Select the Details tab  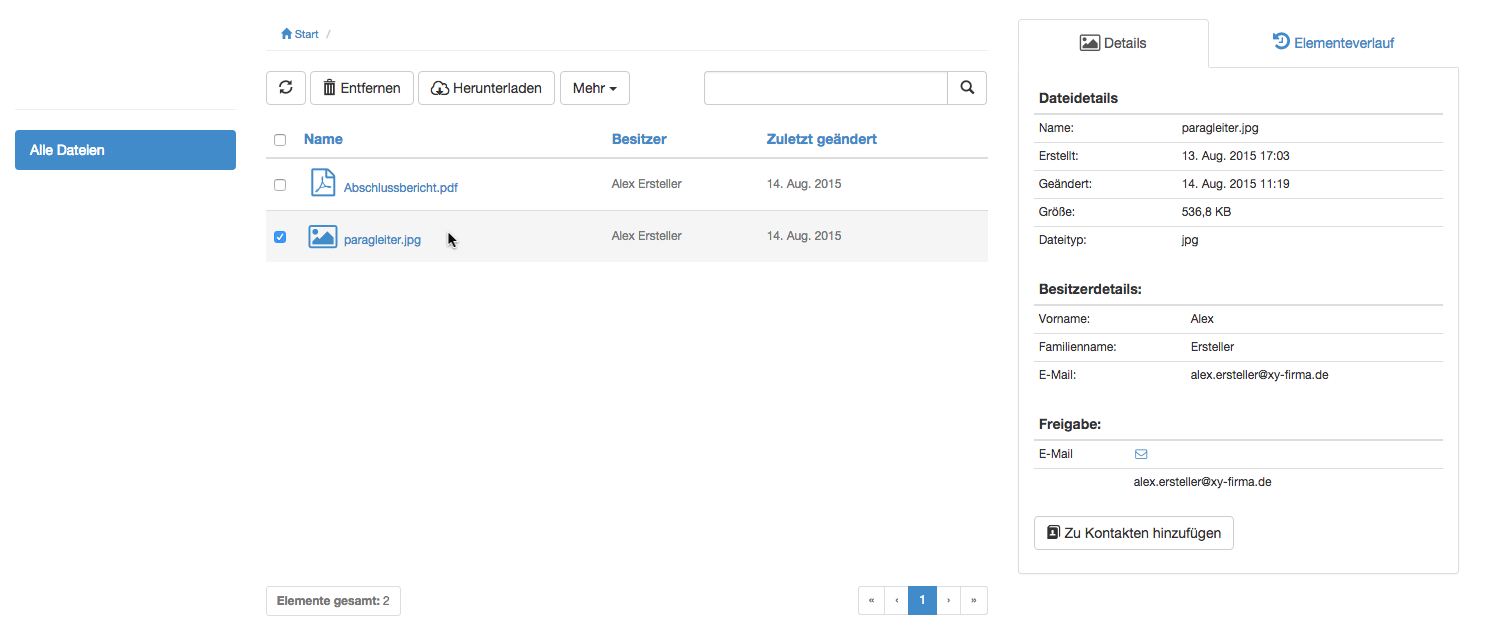coord(1113,43)
